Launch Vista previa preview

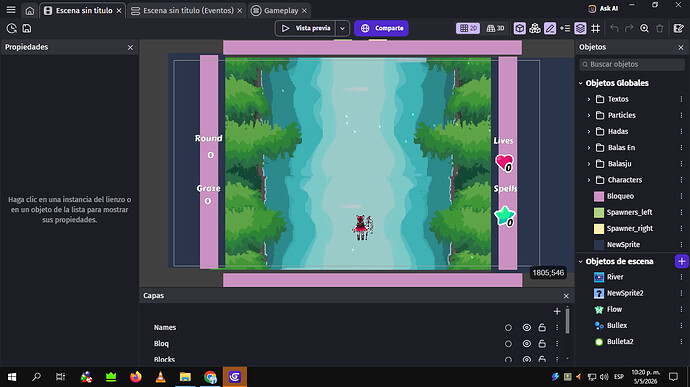pyautogui.click(x=305, y=28)
